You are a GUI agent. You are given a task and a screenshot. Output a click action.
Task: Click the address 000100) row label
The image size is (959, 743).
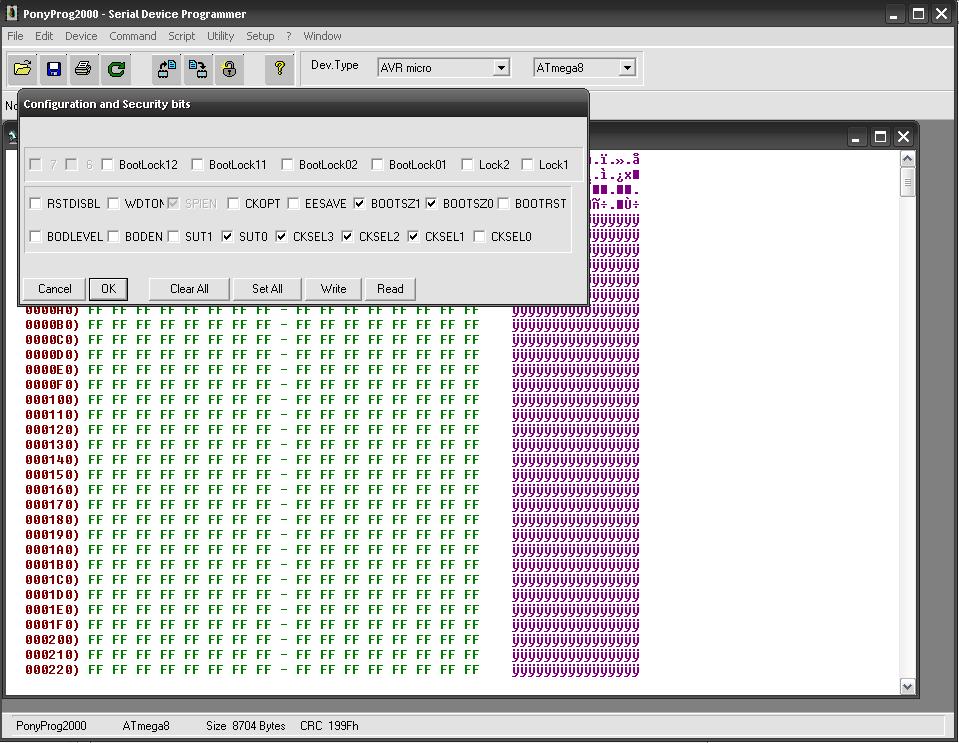click(53, 400)
